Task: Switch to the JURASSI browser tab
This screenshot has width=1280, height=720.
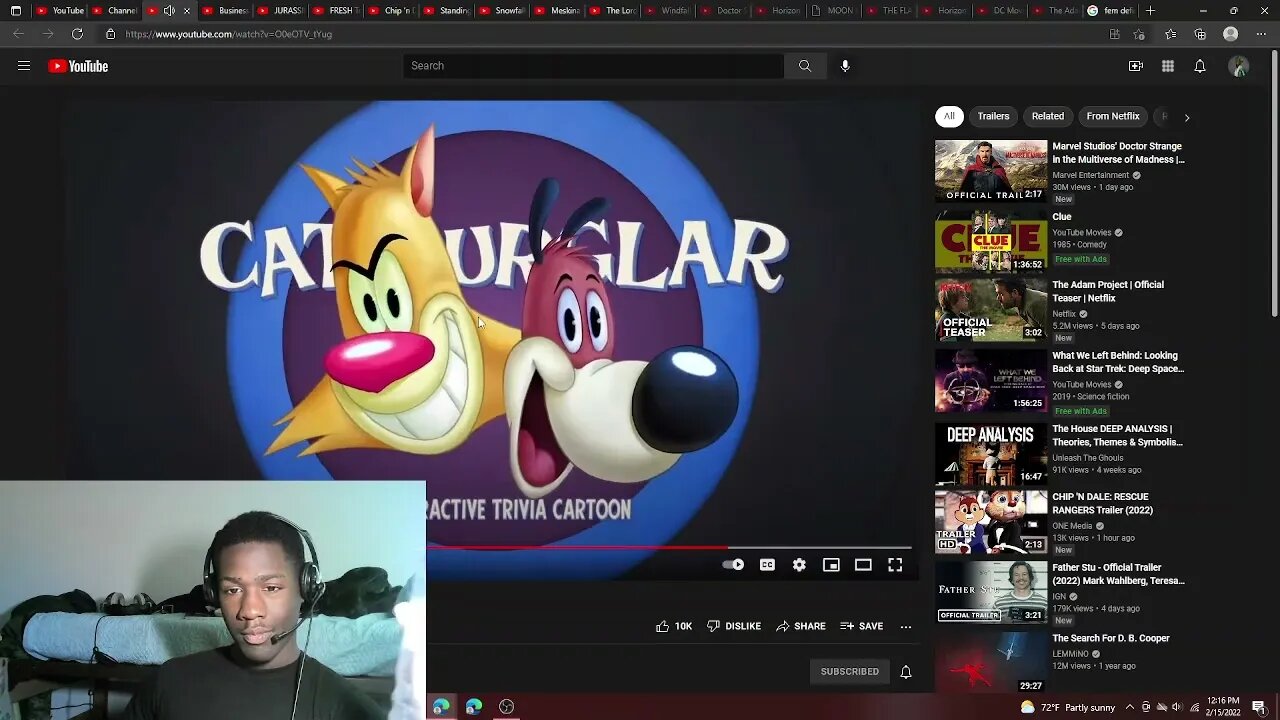Action: click(278, 10)
